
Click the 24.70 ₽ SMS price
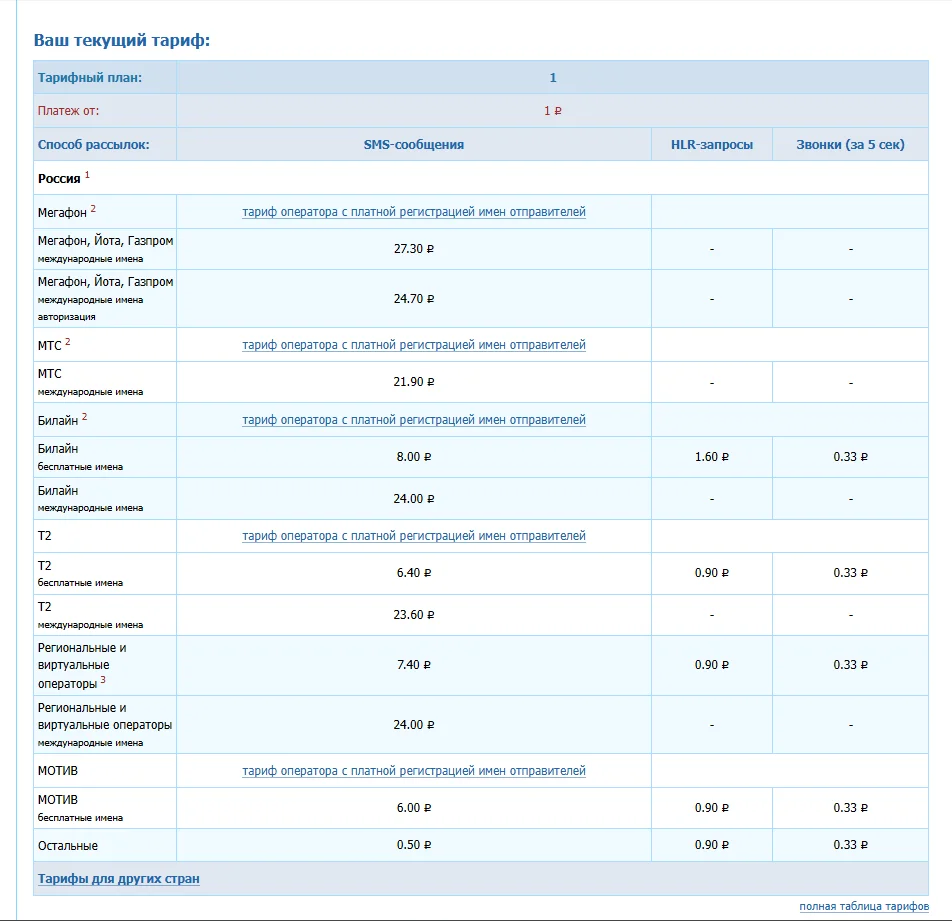point(413,299)
